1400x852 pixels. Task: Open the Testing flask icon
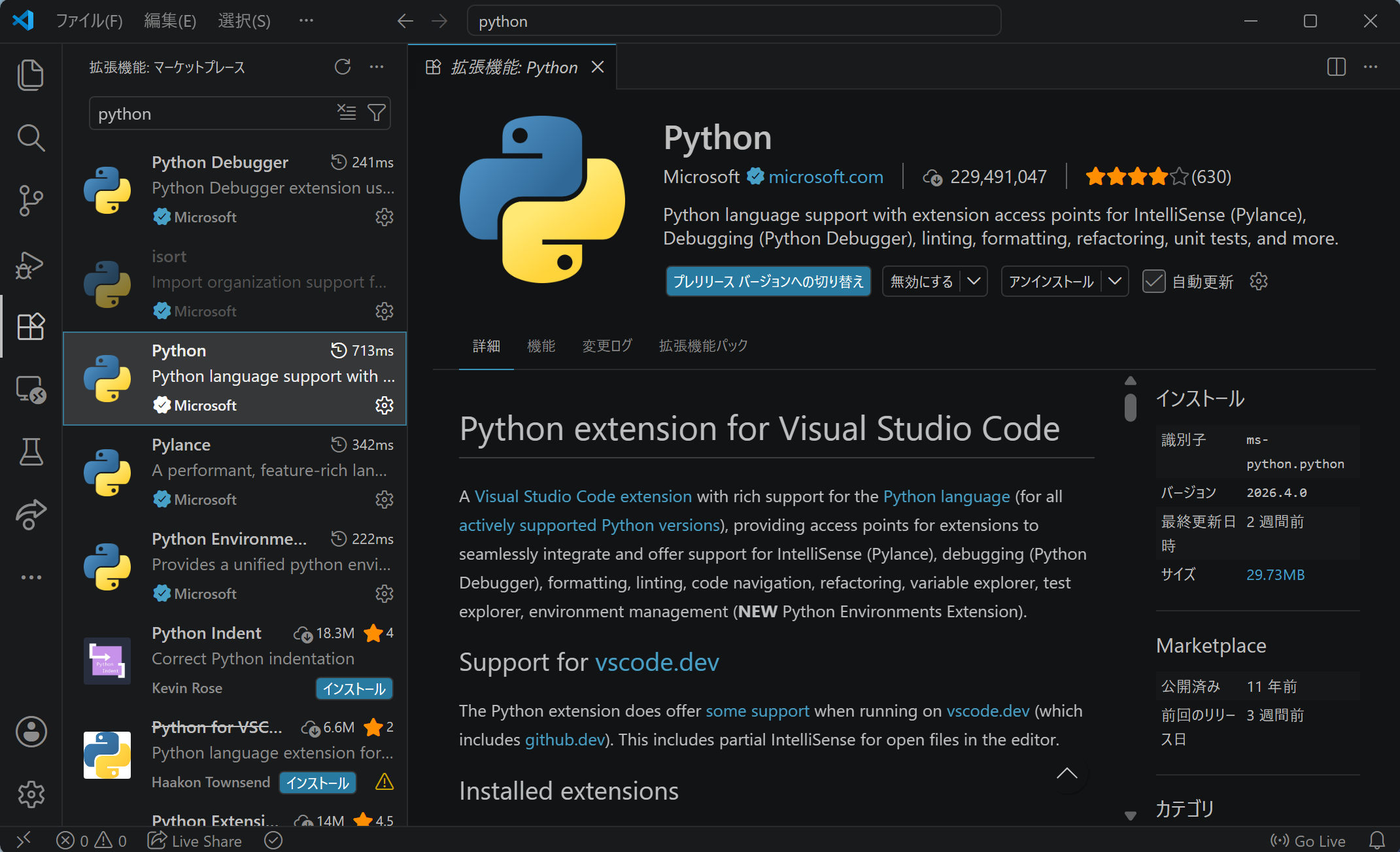31,452
